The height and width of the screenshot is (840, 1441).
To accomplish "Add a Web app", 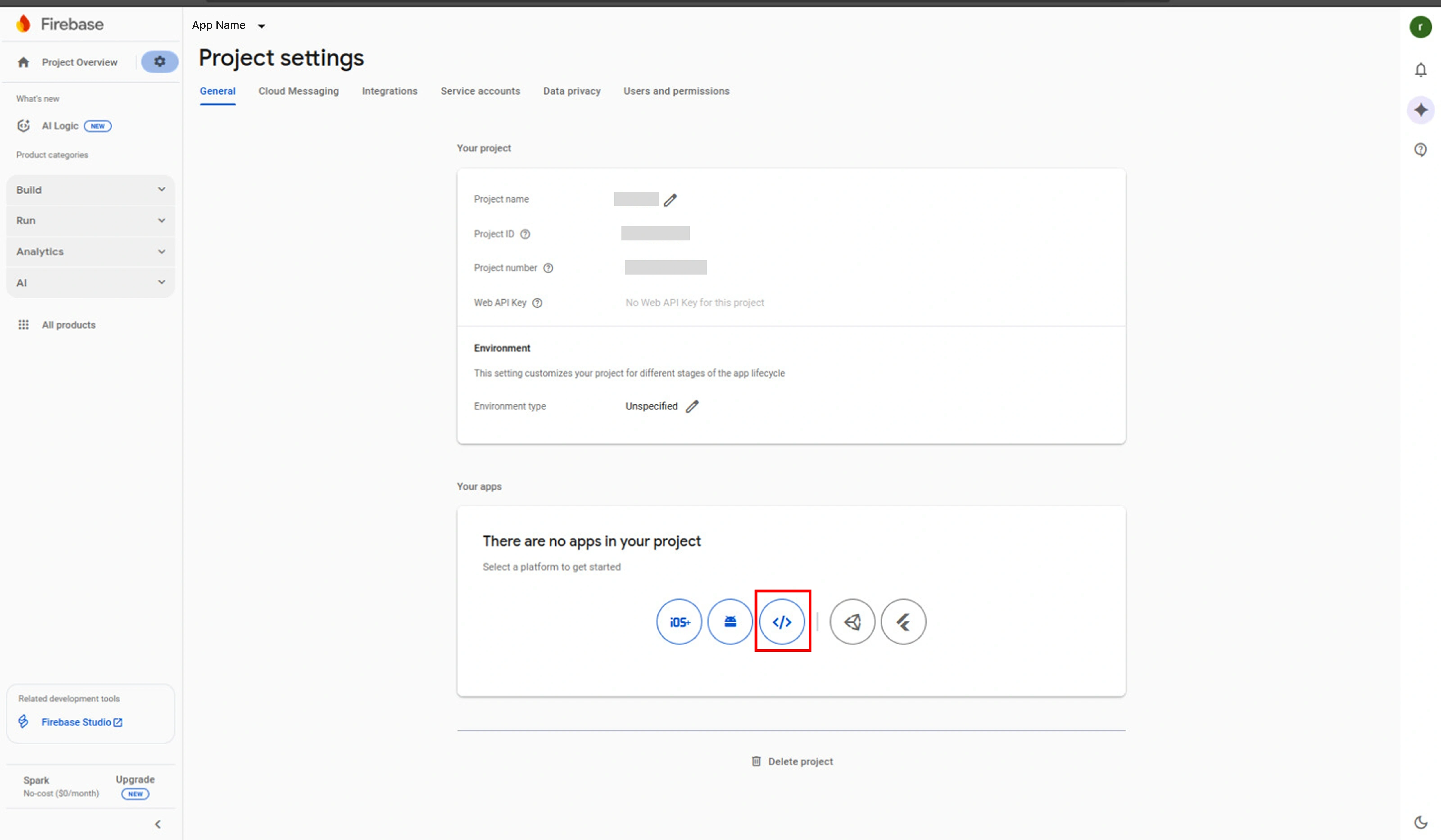I will [x=782, y=622].
